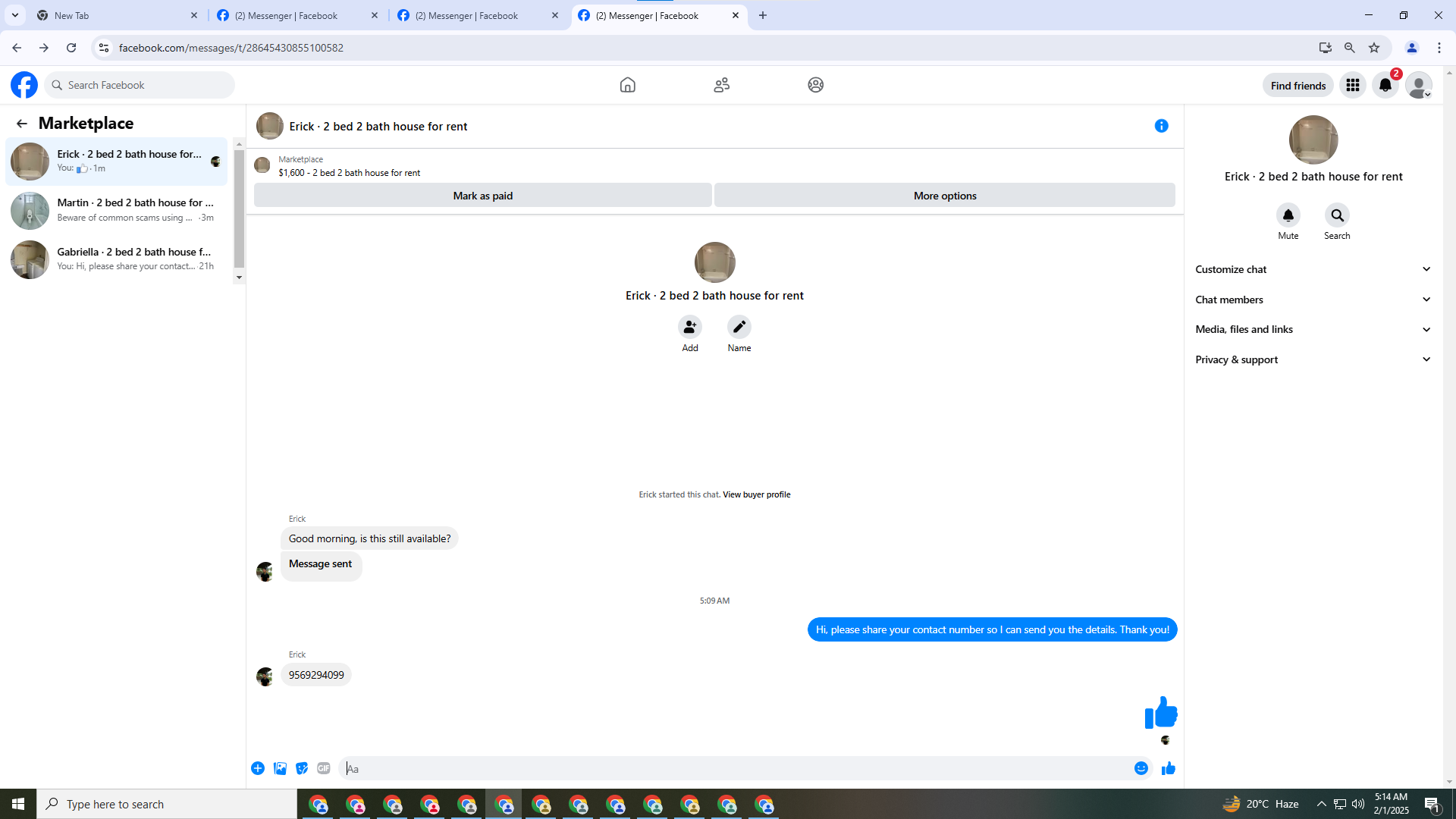The image size is (1456, 819).
Task: Click the Mark as paid button
Action: [x=482, y=196]
